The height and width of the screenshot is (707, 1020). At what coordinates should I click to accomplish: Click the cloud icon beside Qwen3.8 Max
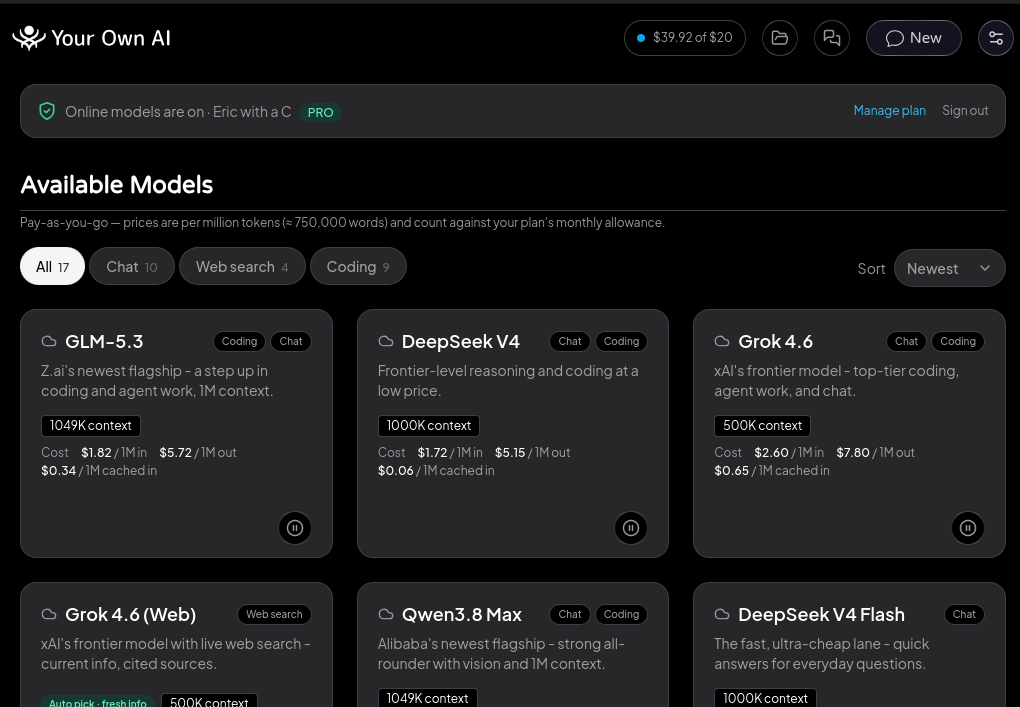pos(386,614)
